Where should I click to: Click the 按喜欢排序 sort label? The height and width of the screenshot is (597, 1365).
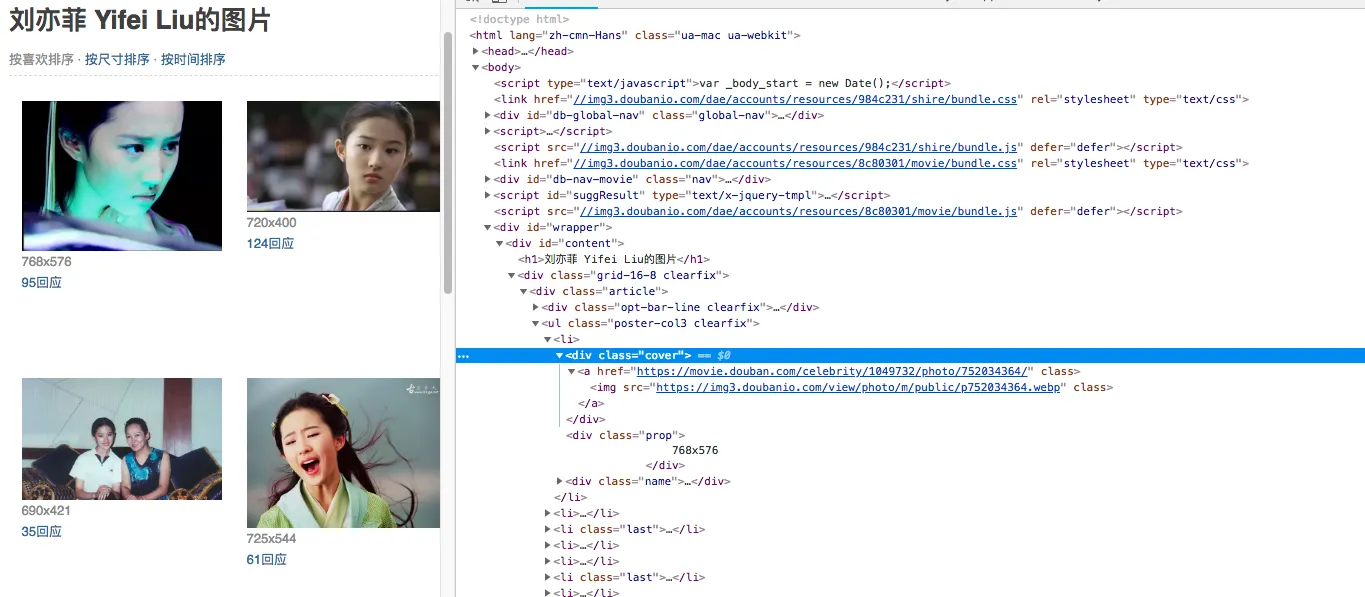coord(41,59)
